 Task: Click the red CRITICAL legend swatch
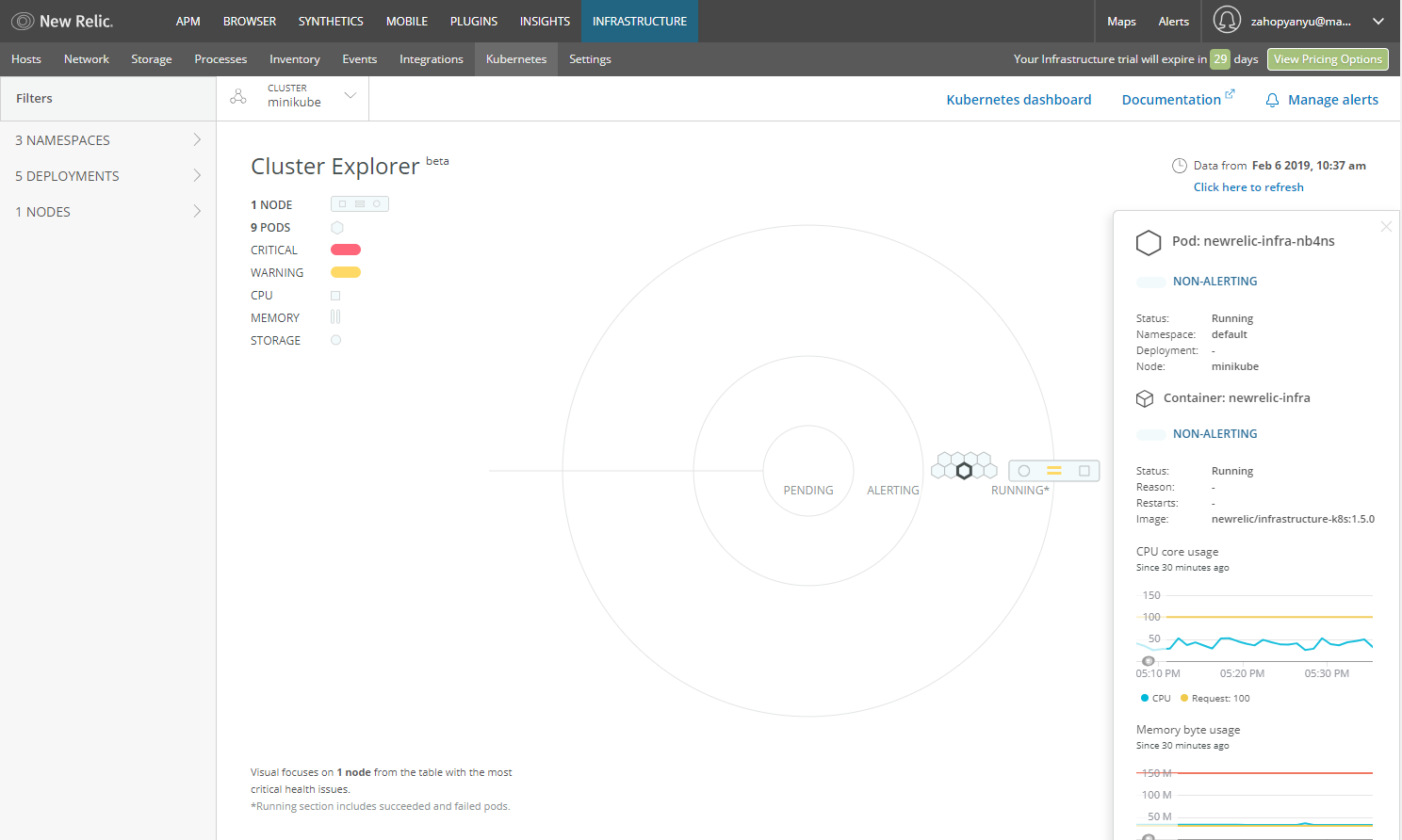coord(346,250)
